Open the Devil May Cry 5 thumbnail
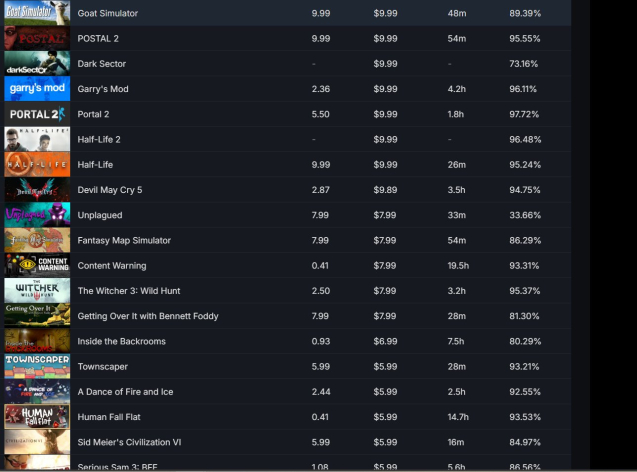 click(37, 190)
